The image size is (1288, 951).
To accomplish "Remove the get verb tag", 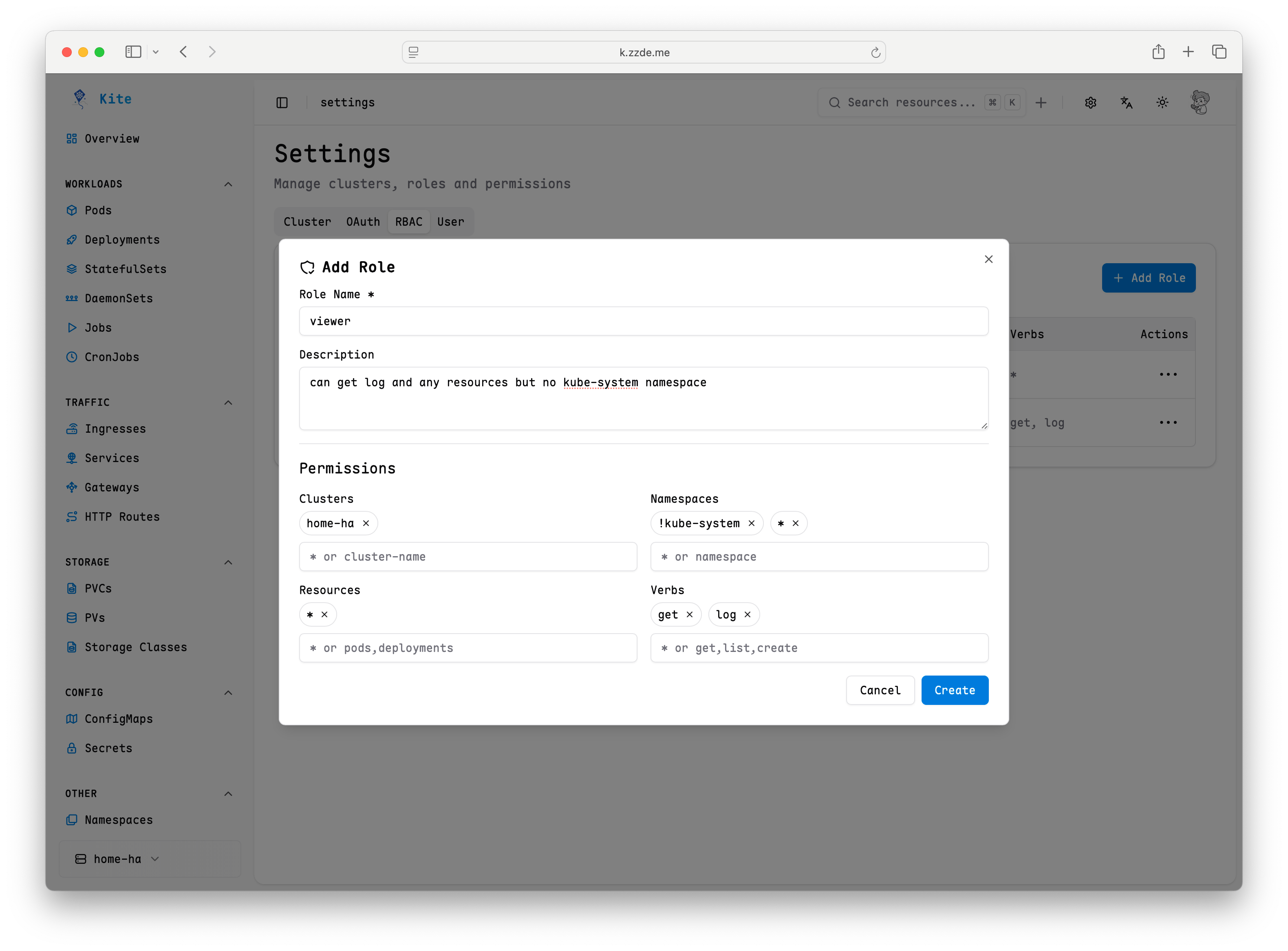I will point(690,614).
